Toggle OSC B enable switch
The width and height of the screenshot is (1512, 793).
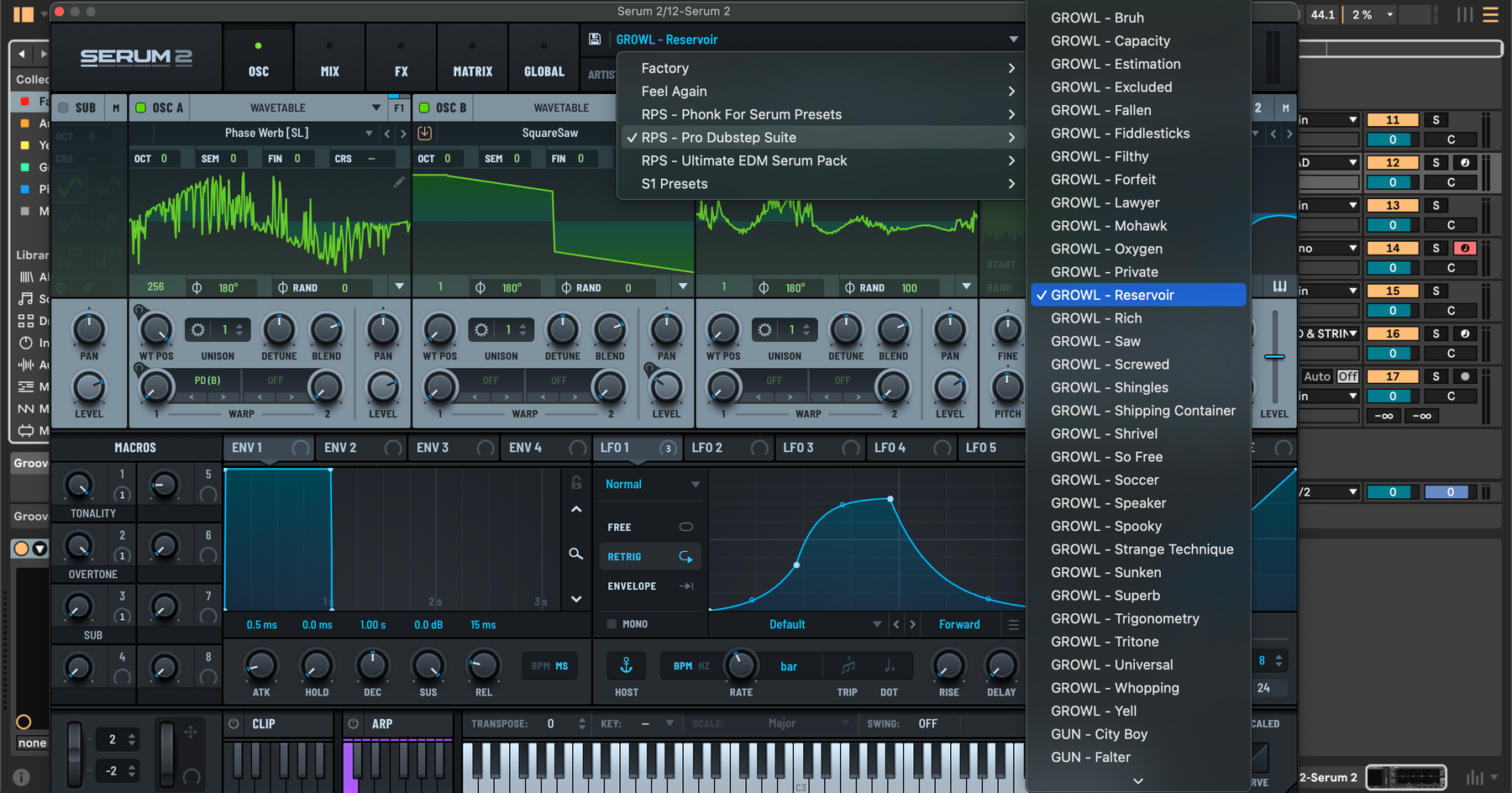(424, 108)
